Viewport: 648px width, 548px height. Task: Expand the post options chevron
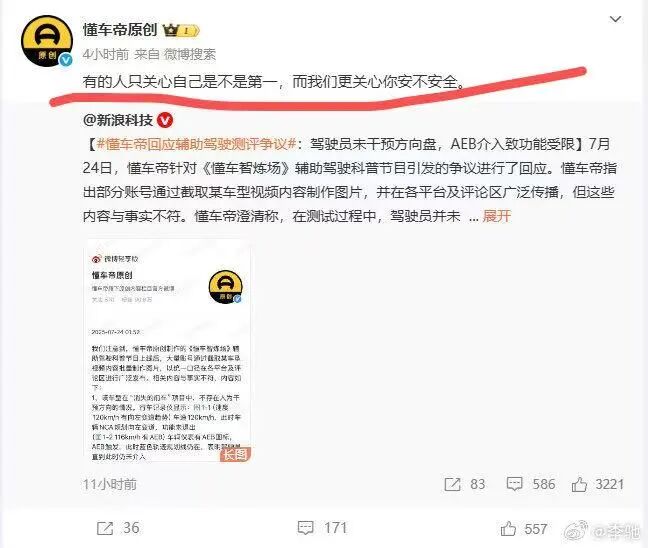coord(616,19)
